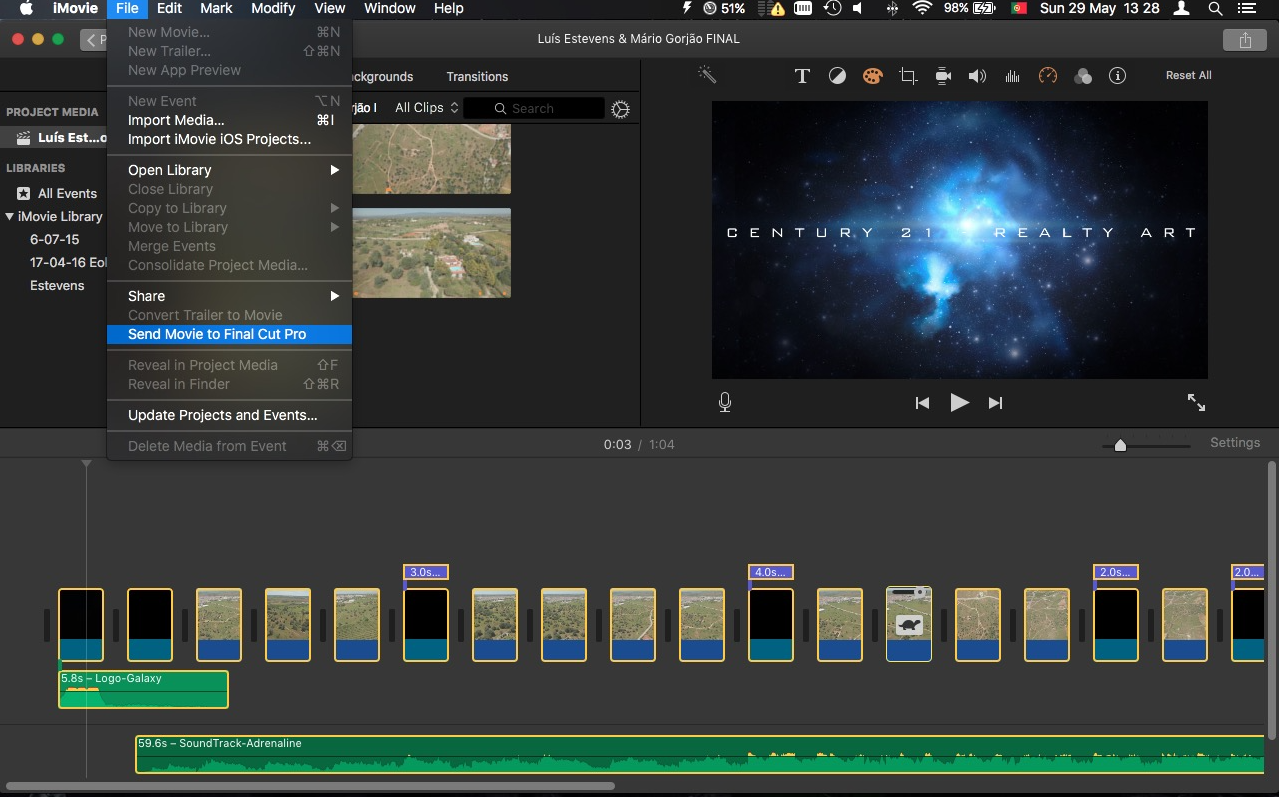This screenshot has width=1279, height=797.
Task: Click the horizontal timeline scrollbar
Action: (x=310, y=786)
